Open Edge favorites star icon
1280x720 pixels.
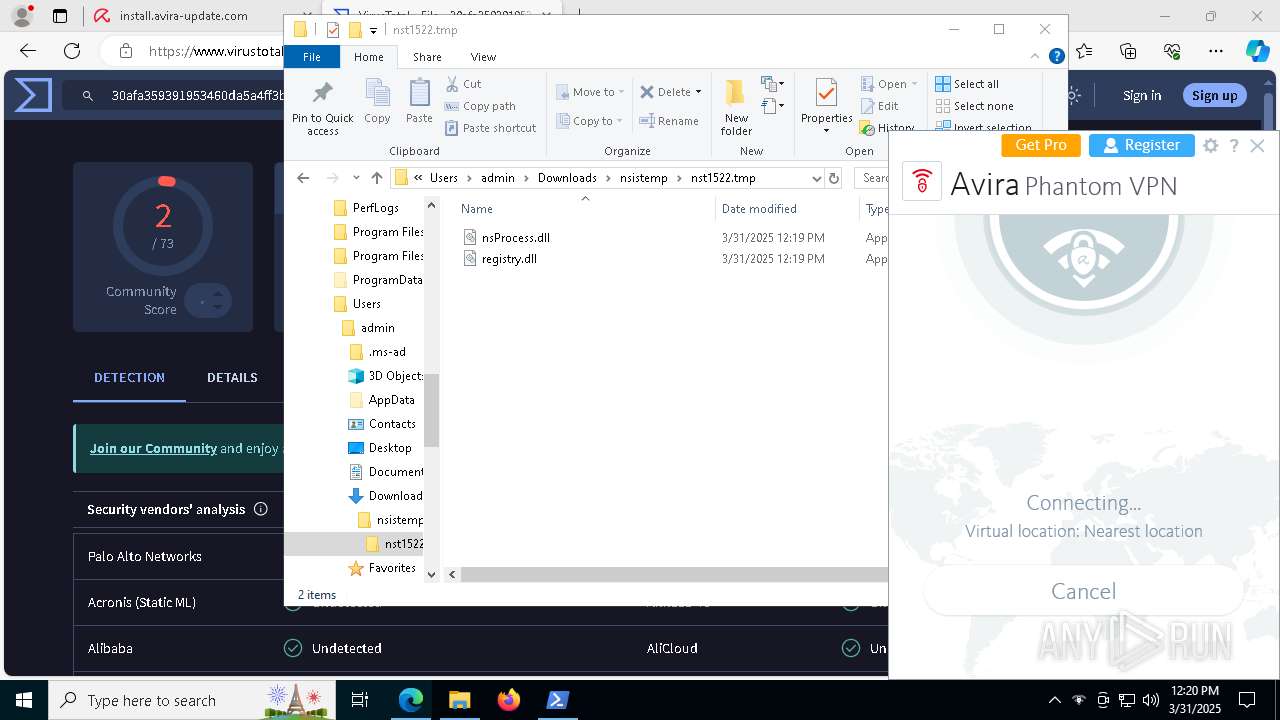[1084, 50]
